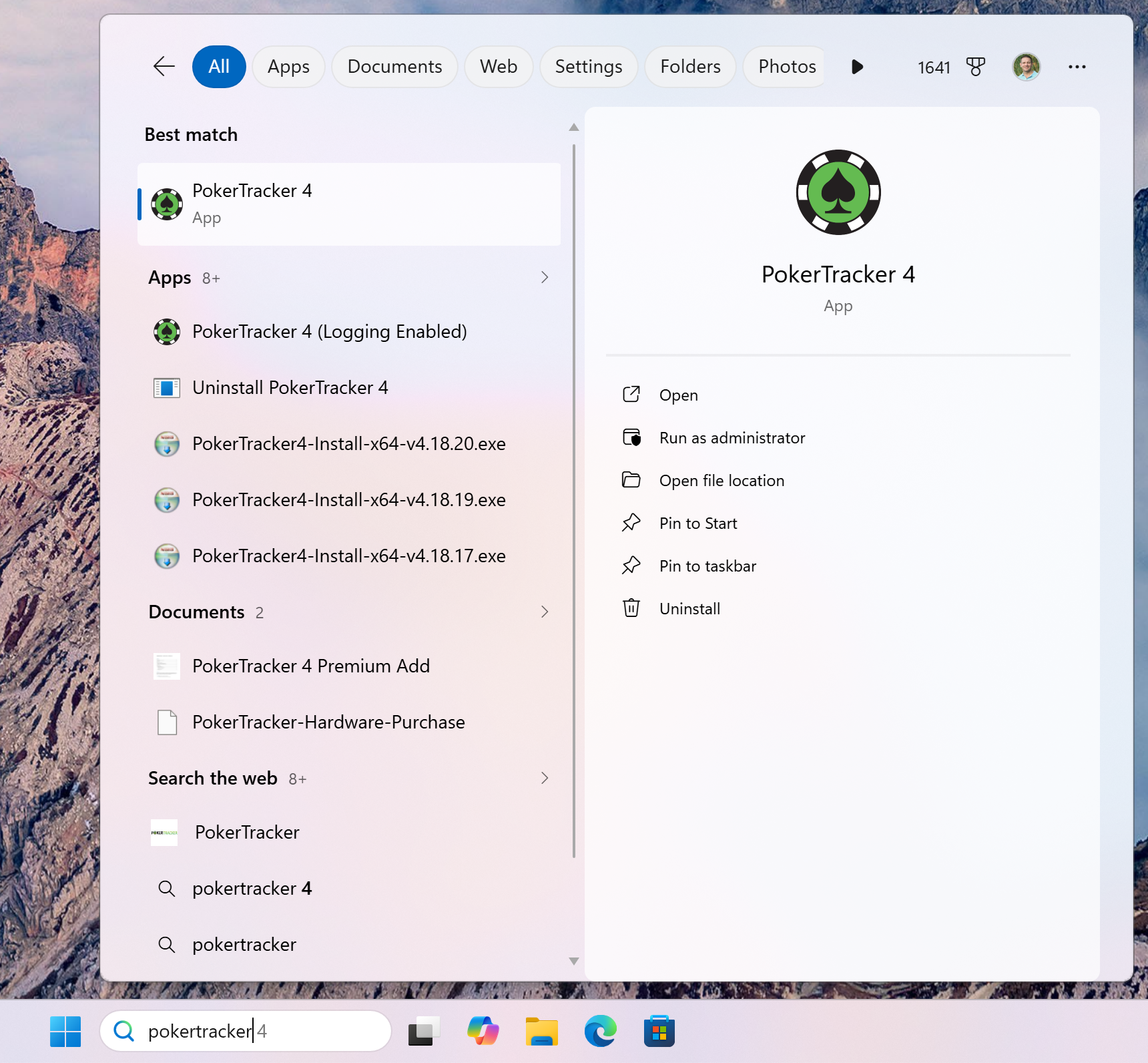Switch to the Apps filter tab
The height and width of the screenshot is (1063, 1148).
(x=288, y=67)
